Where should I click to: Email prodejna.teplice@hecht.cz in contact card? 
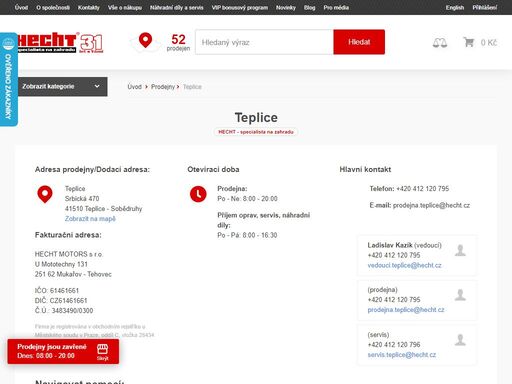point(406,310)
